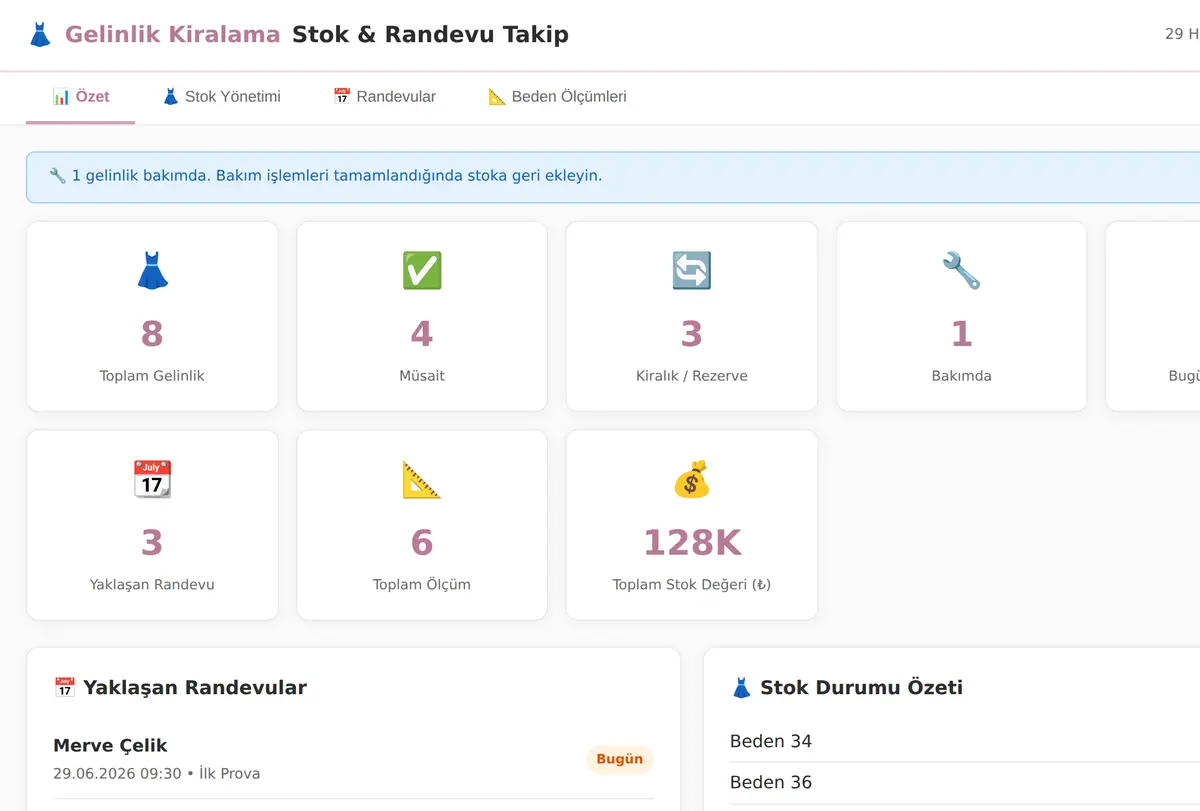Click the refresh arrows icon on Kiralık / Rezerve card
This screenshot has width=1200, height=811.
(x=692, y=271)
